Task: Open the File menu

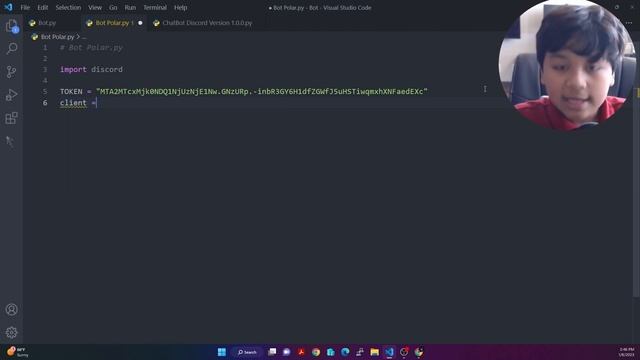Action: tap(25, 7)
